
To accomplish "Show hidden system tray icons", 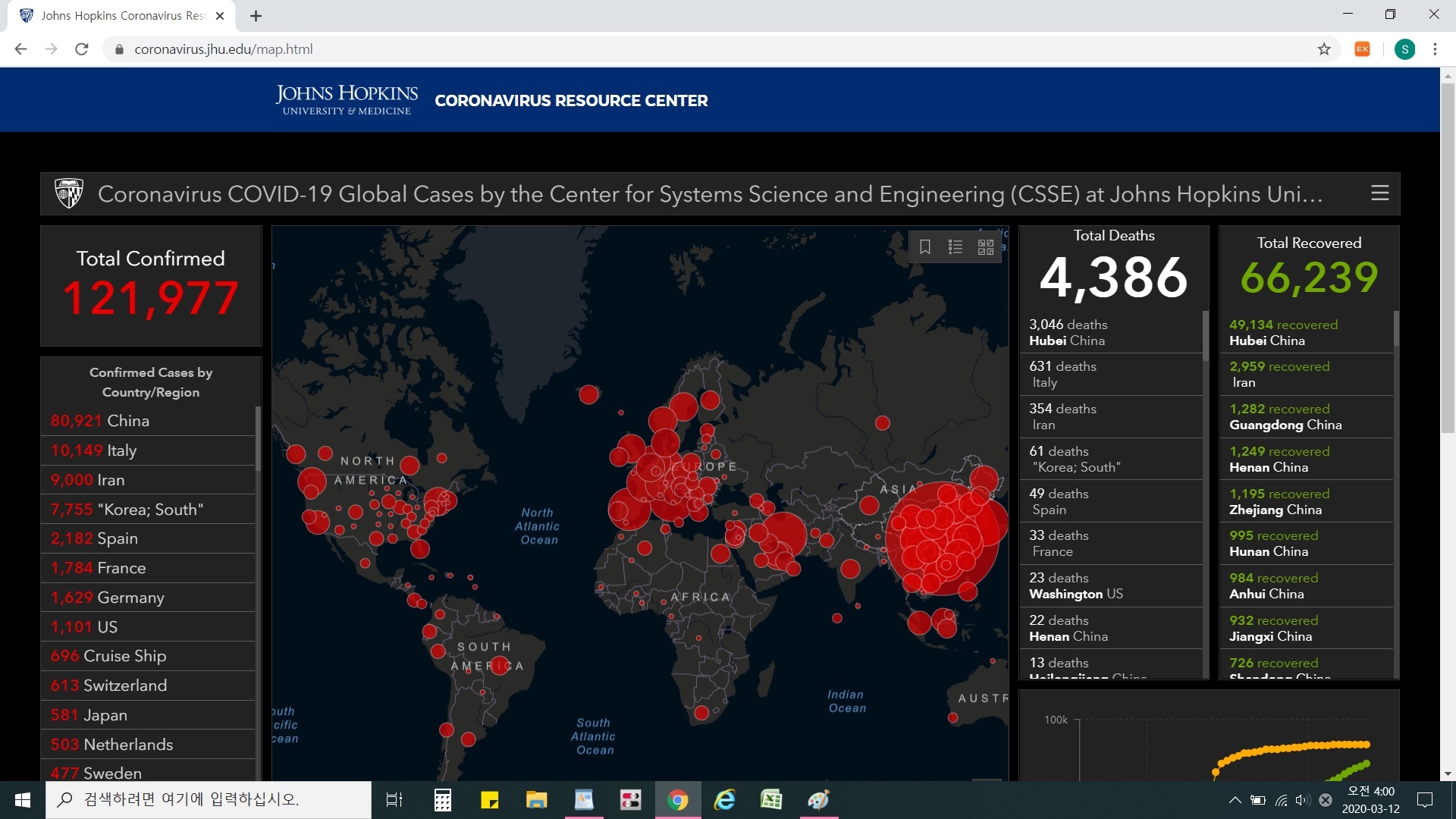I will coord(1235,800).
